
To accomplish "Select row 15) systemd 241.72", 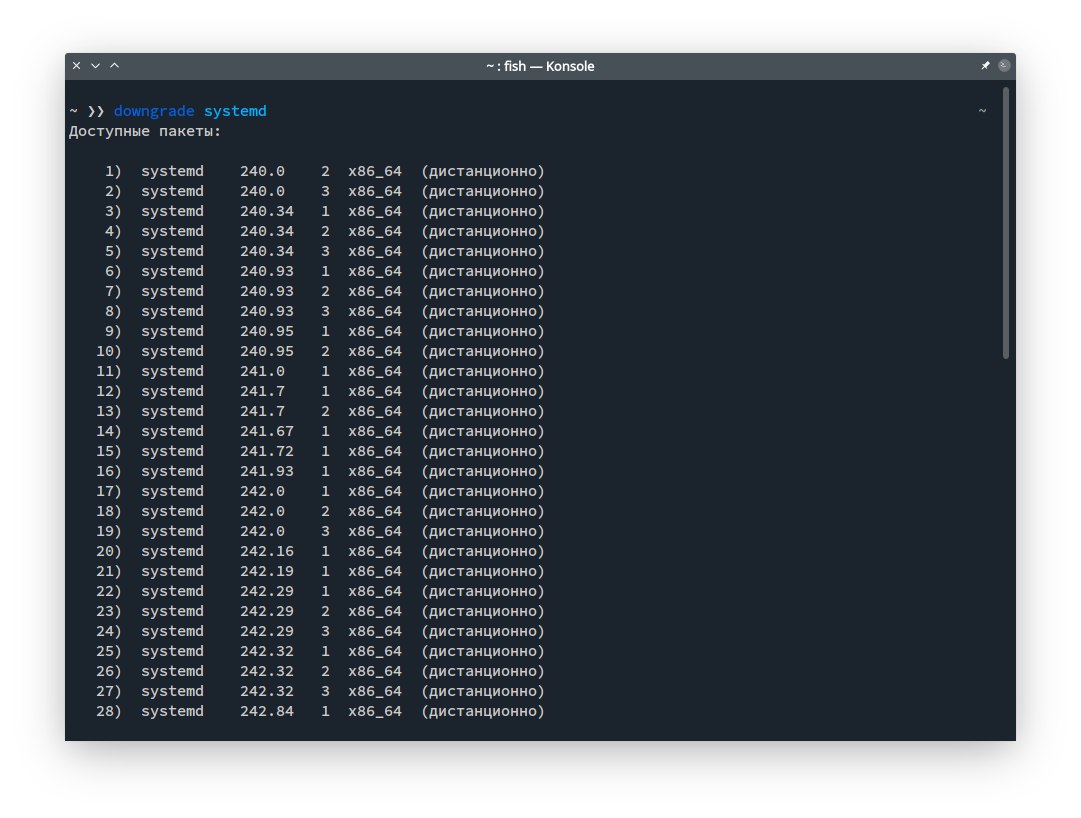I will 321,451.
